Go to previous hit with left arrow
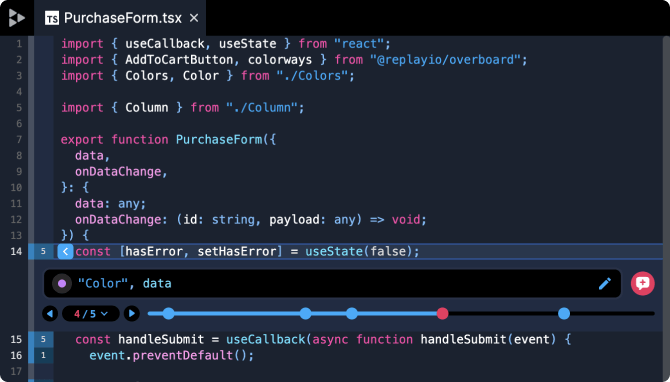670x382 pixels. [50, 314]
